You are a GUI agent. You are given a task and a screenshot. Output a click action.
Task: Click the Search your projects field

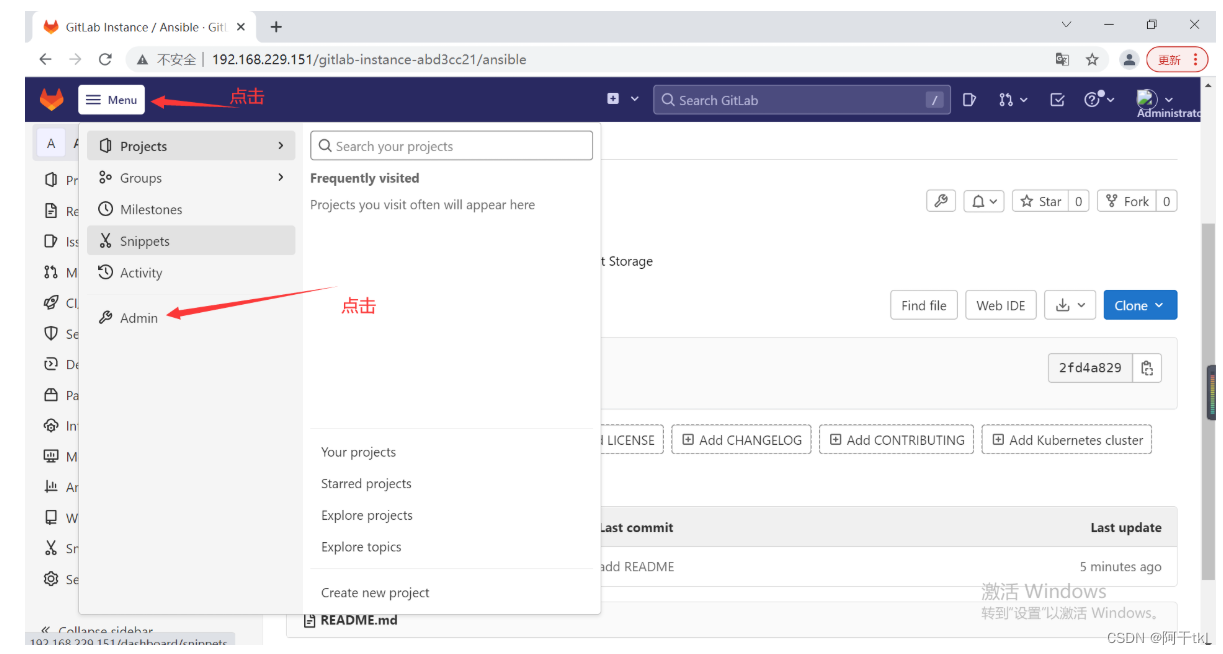pos(451,145)
